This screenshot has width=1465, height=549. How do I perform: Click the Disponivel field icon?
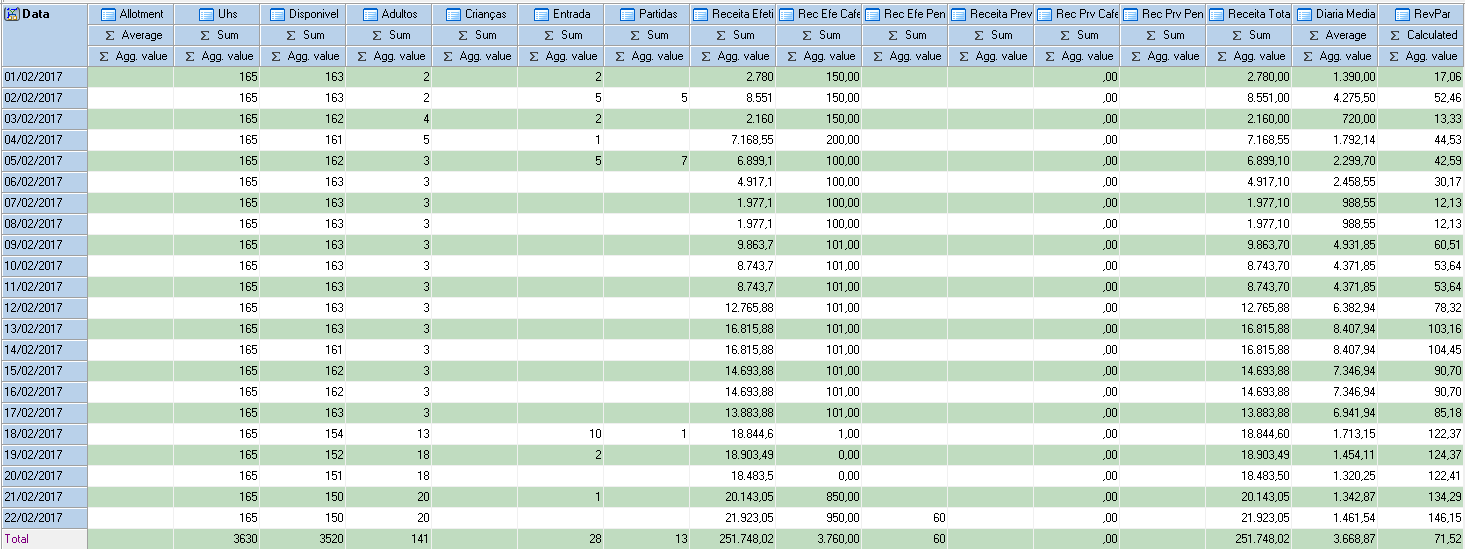click(x=276, y=14)
